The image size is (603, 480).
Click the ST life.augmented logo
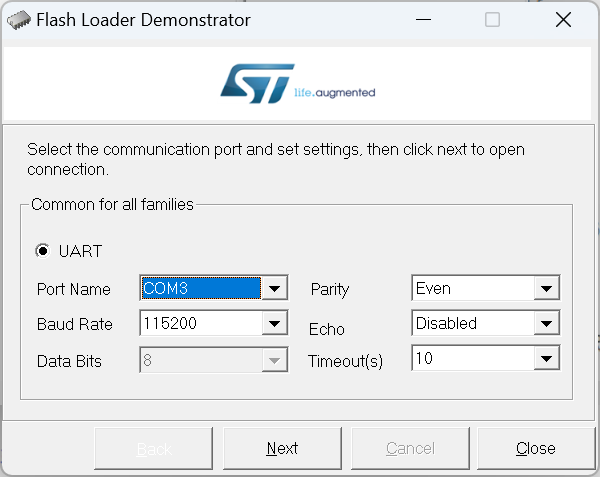[298, 84]
